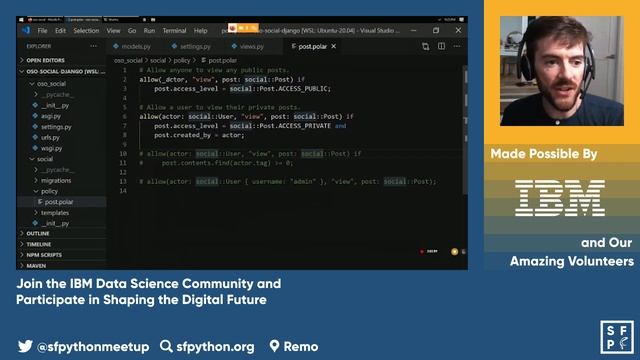Click policy in the breadcrumb path
This screenshot has width=640, height=360.
pos(182,60)
